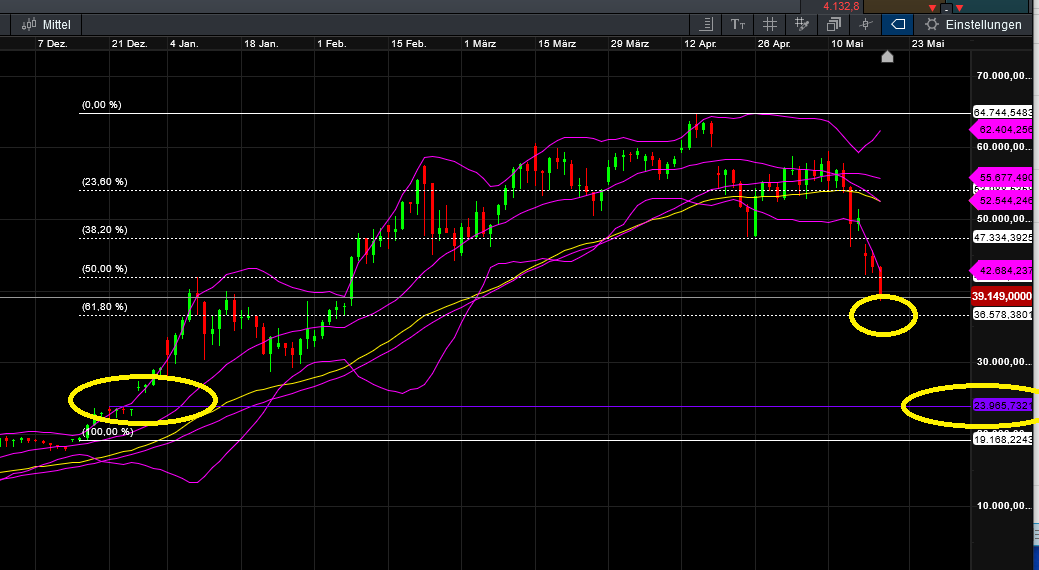This screenshot has height=570, width=1039.
Task: Click the 23 Mai date on time axis
Action: 928,44
